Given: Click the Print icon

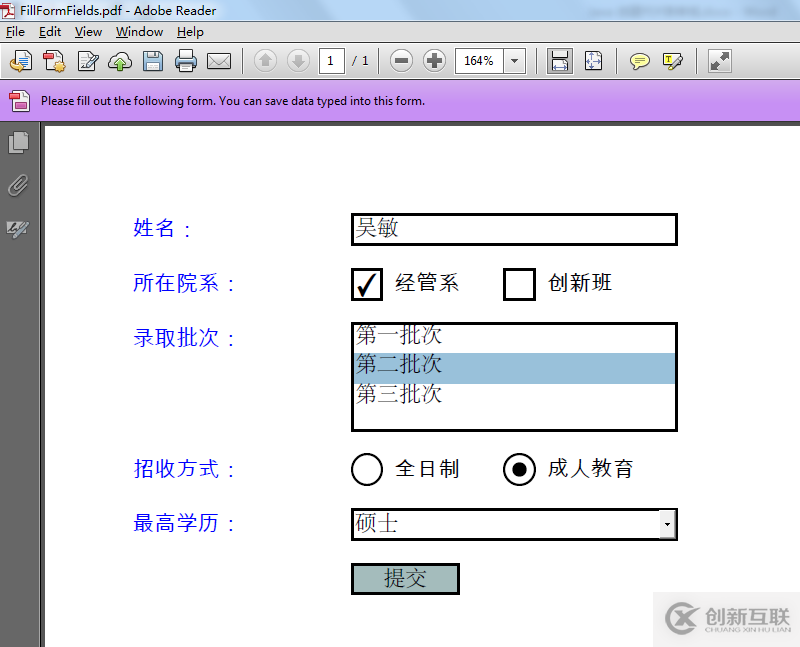Looking at the screenshot, I should pyautogui.click(x=186, y=61).
